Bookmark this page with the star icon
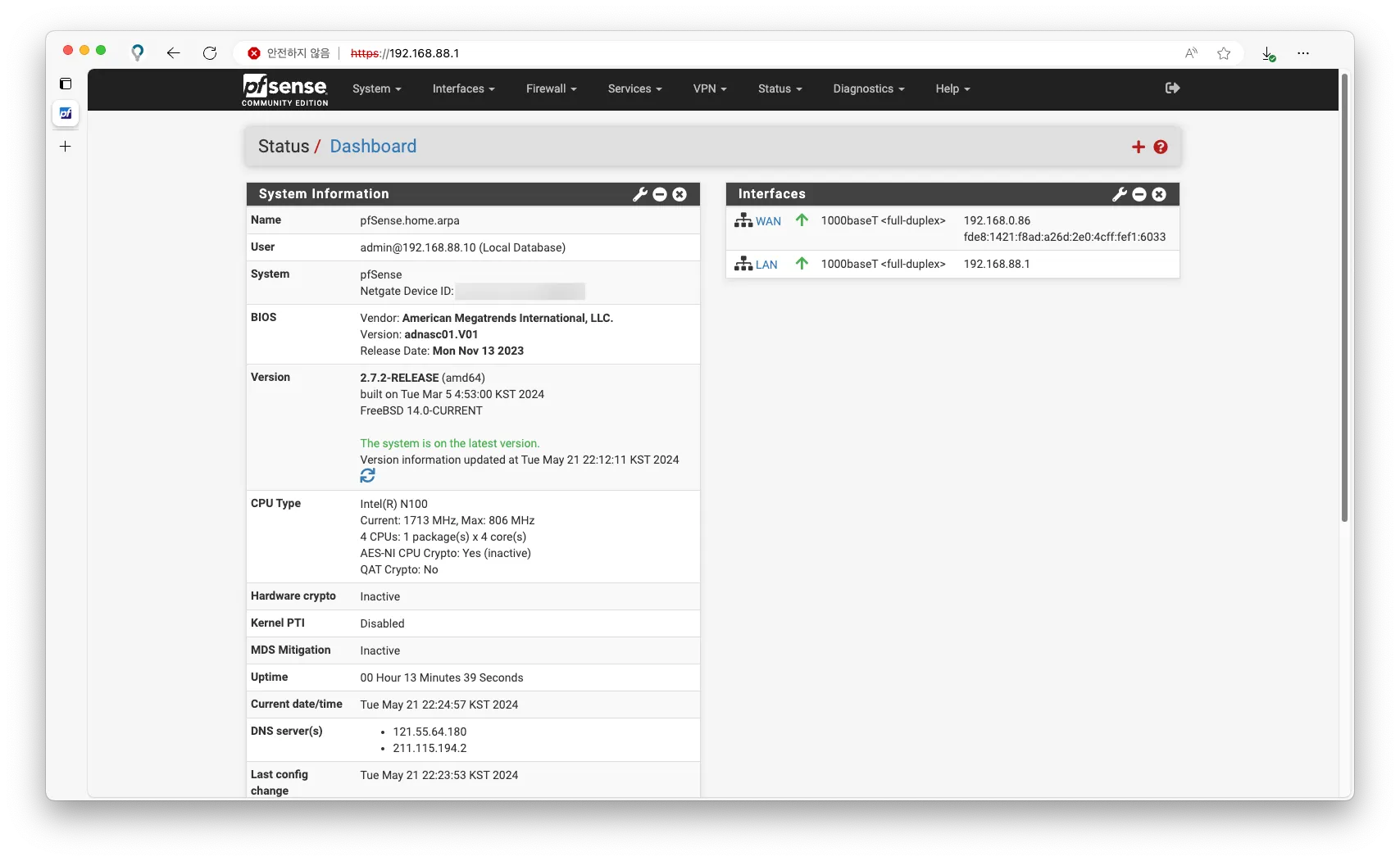1400x861 pixels. pyautogui.click(x=1224, y=53)
